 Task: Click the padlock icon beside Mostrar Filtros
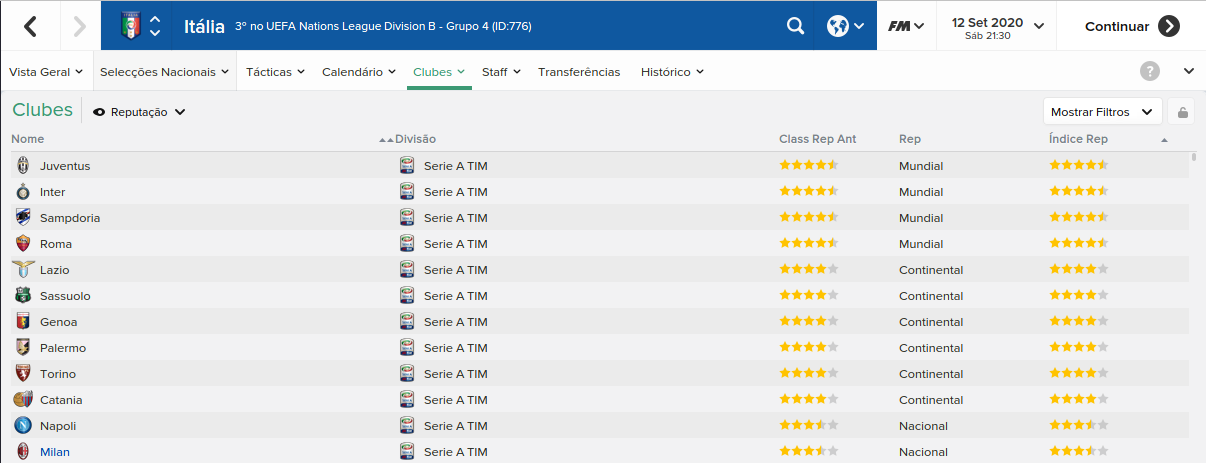click(x=1183, y=112)
